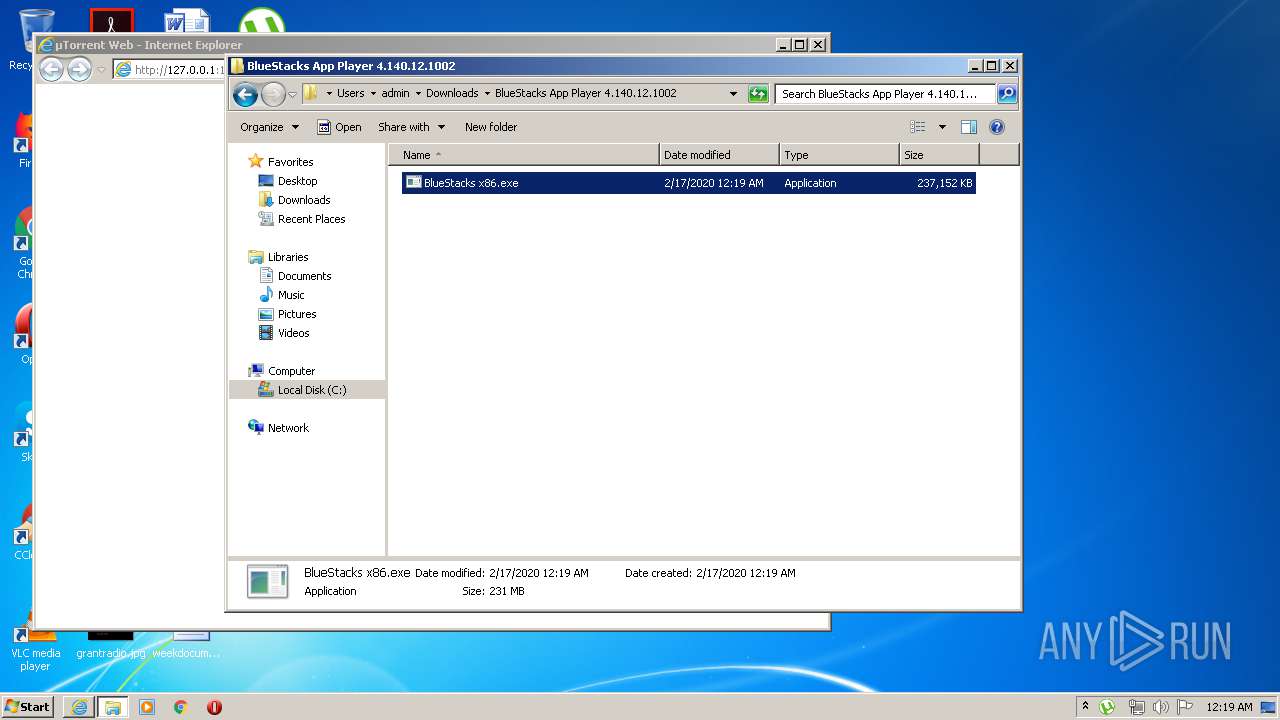Click the taskbar clock 12:19 AM
1280x720 pixels.
(1229, 707)
